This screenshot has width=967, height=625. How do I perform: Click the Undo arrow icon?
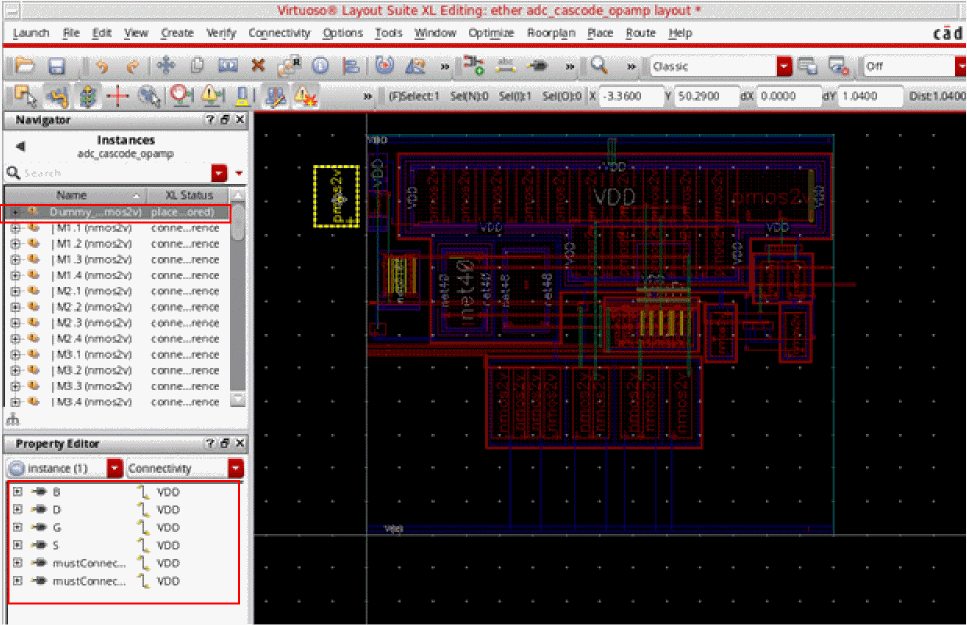point(101,66)
